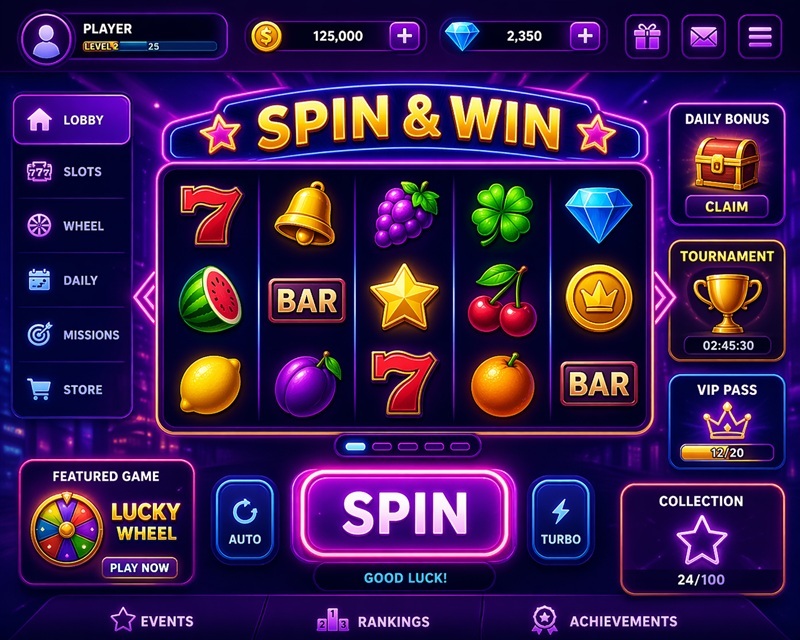The image size is (800, 640).
Task: Select the second page indicator dot
Action: (x=382, y=447)
